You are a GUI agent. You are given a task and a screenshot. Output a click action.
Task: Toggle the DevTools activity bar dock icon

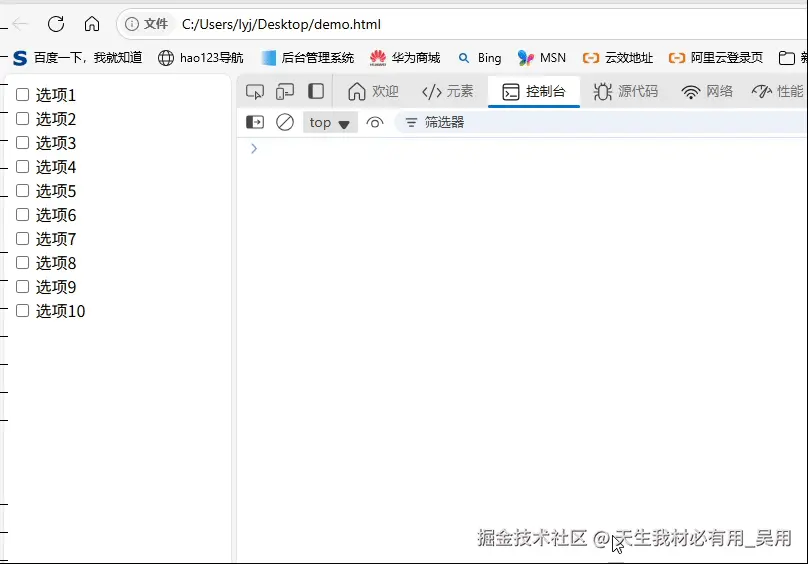(x=316, y=91)
